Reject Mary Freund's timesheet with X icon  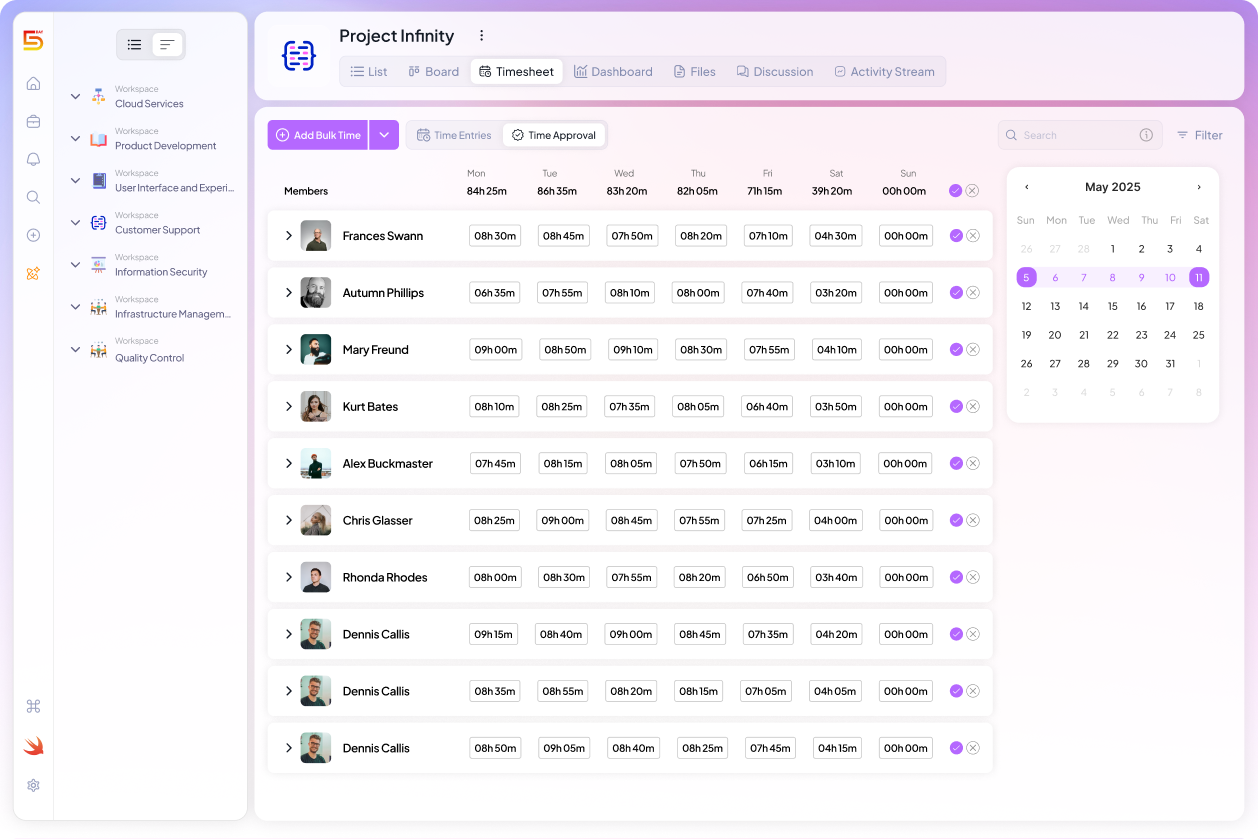tap(973, 350)
